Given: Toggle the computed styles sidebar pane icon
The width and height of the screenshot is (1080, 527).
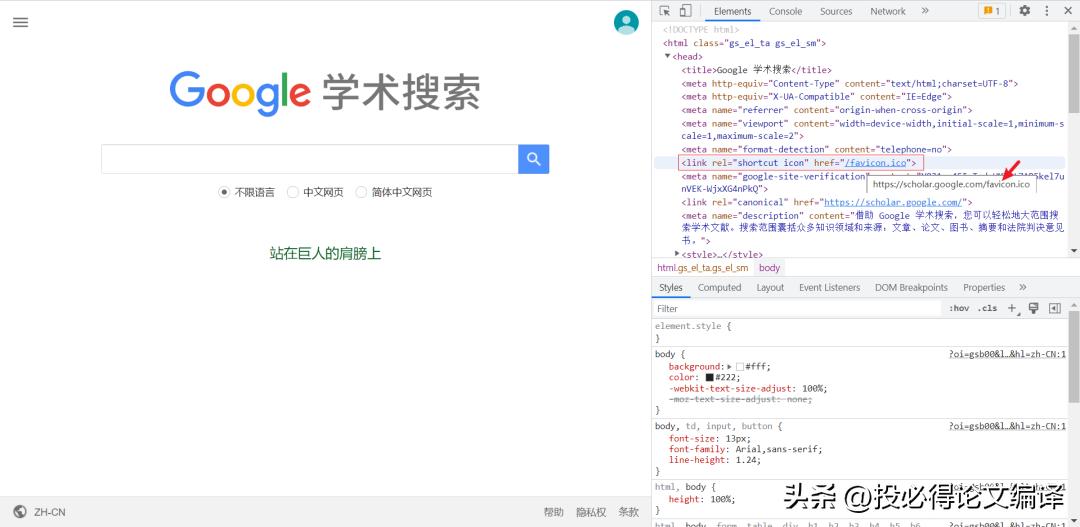Looking at the screenshot, I should 1055,308.
